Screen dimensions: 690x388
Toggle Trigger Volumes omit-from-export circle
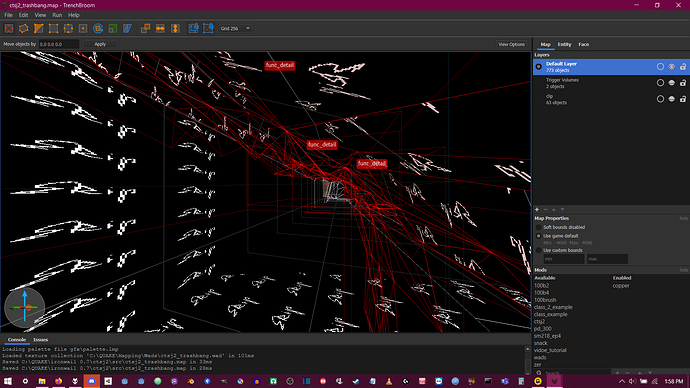coord(660,83)
